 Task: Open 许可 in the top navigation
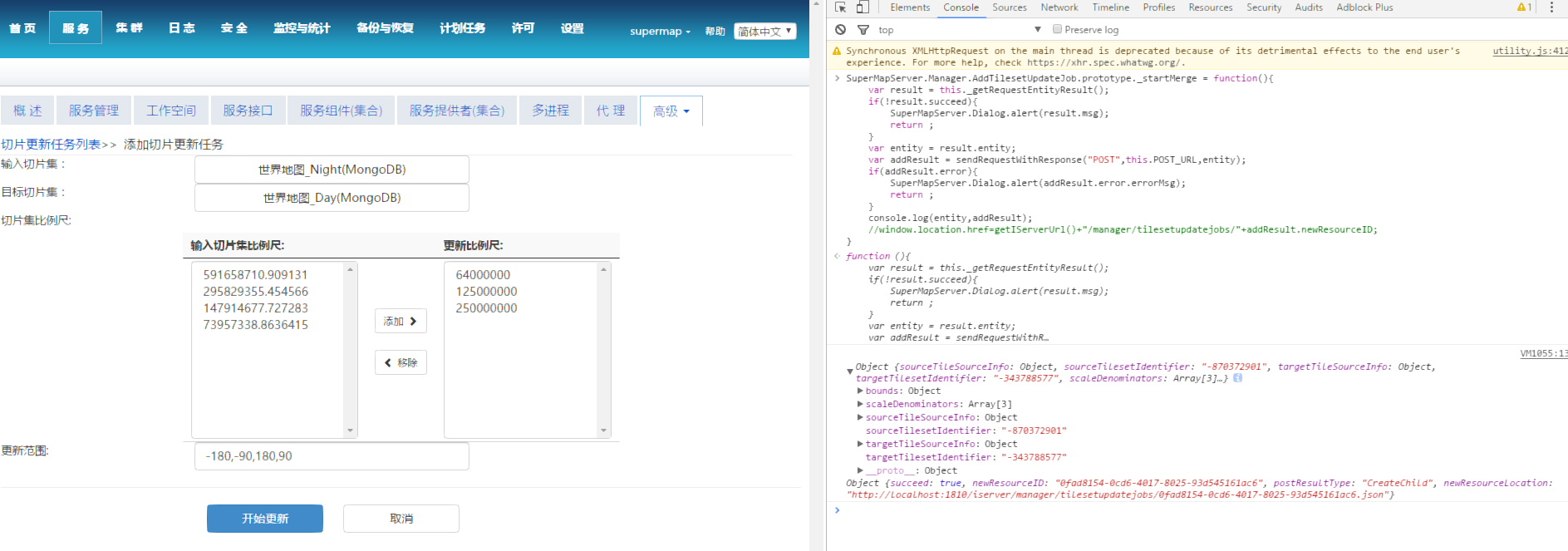[x=523, y=28]
